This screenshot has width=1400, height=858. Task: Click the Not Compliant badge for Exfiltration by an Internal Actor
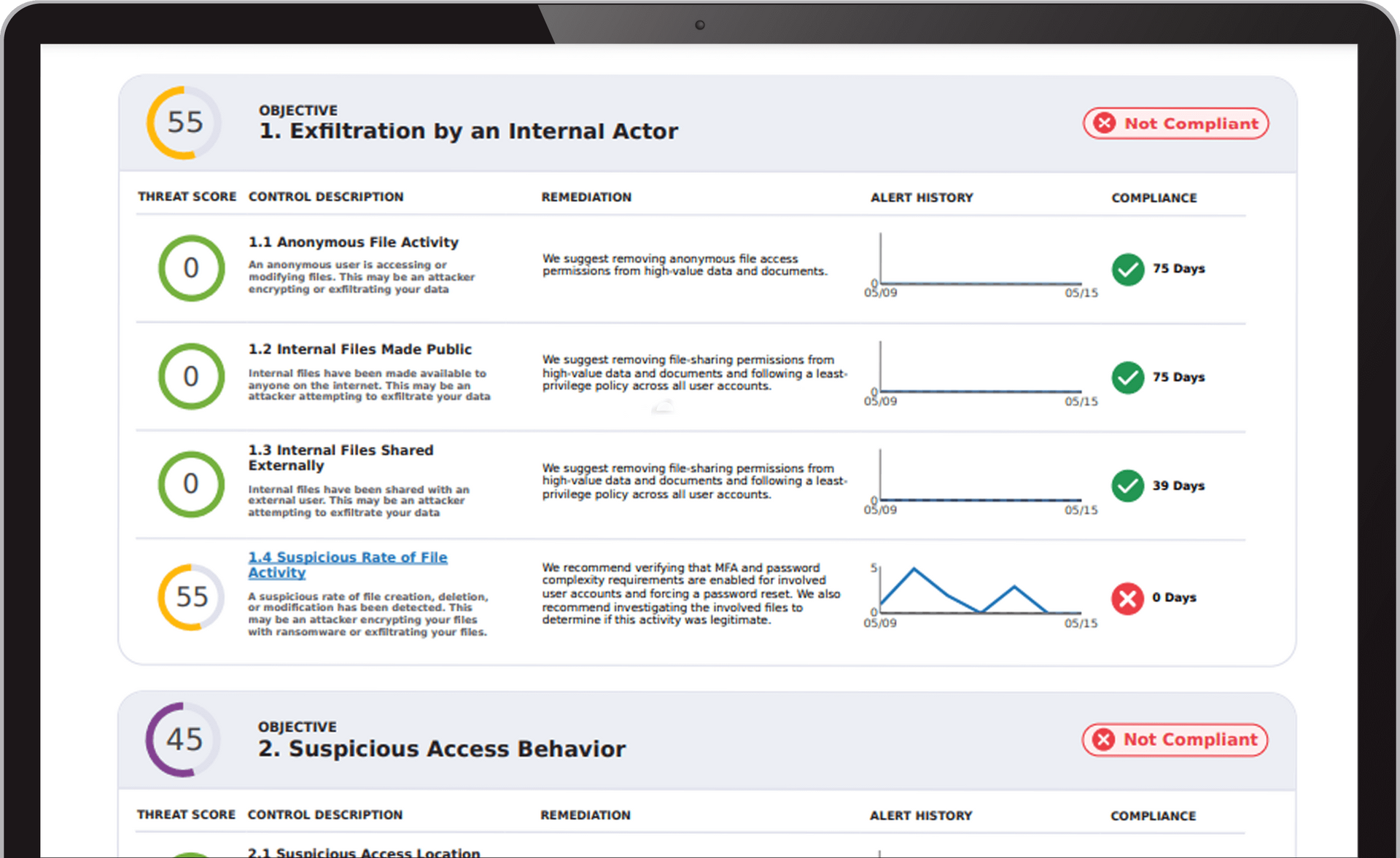tap(1175, 123)
